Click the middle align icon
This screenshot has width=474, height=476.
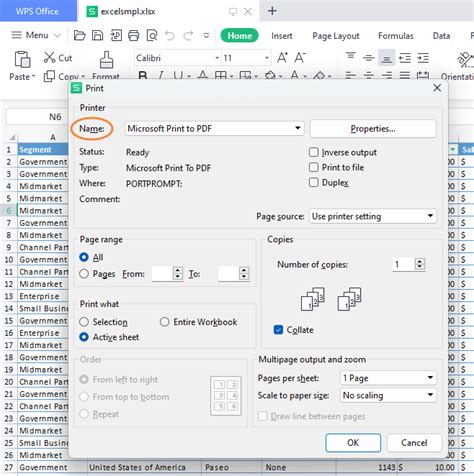pyautogui.click(x=368, y=58)
